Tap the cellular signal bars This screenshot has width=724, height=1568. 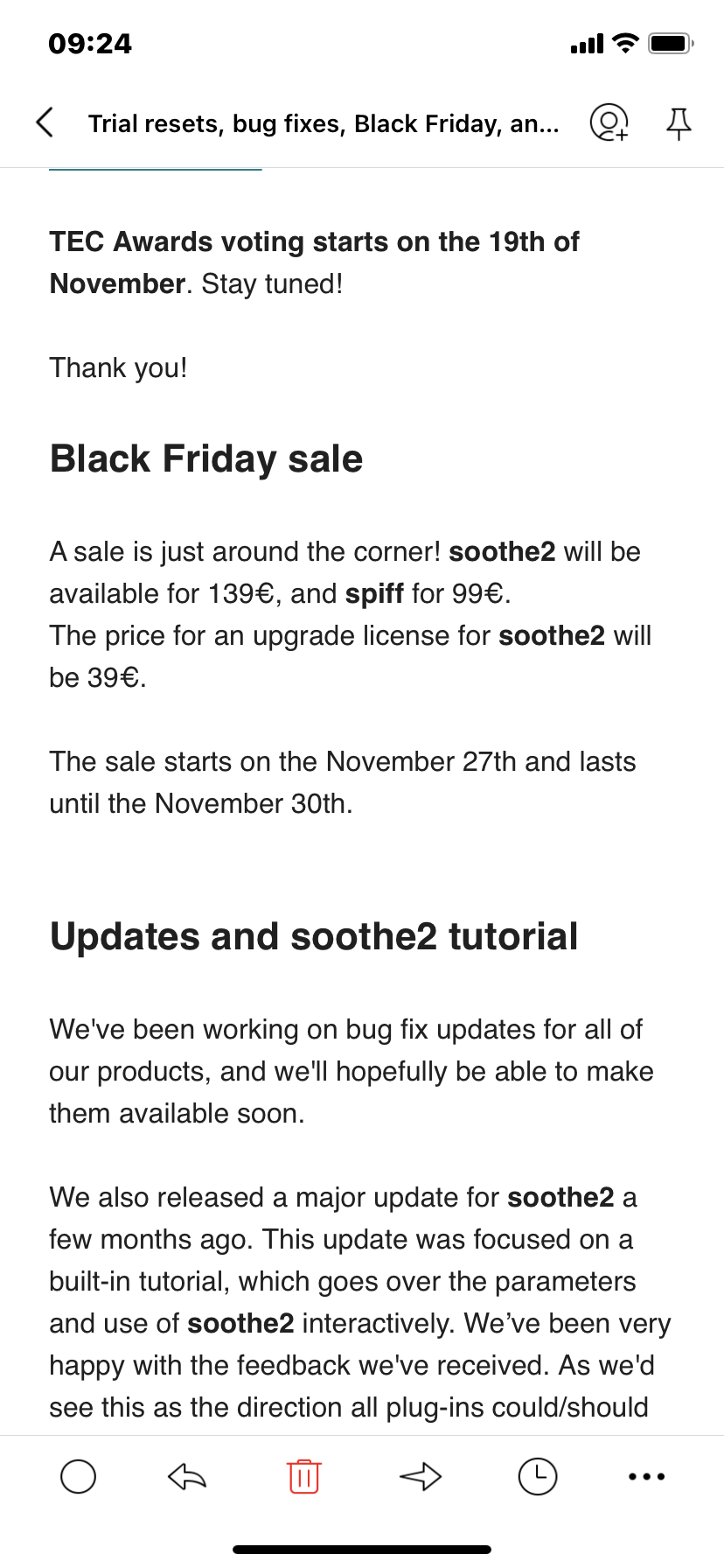587,44
